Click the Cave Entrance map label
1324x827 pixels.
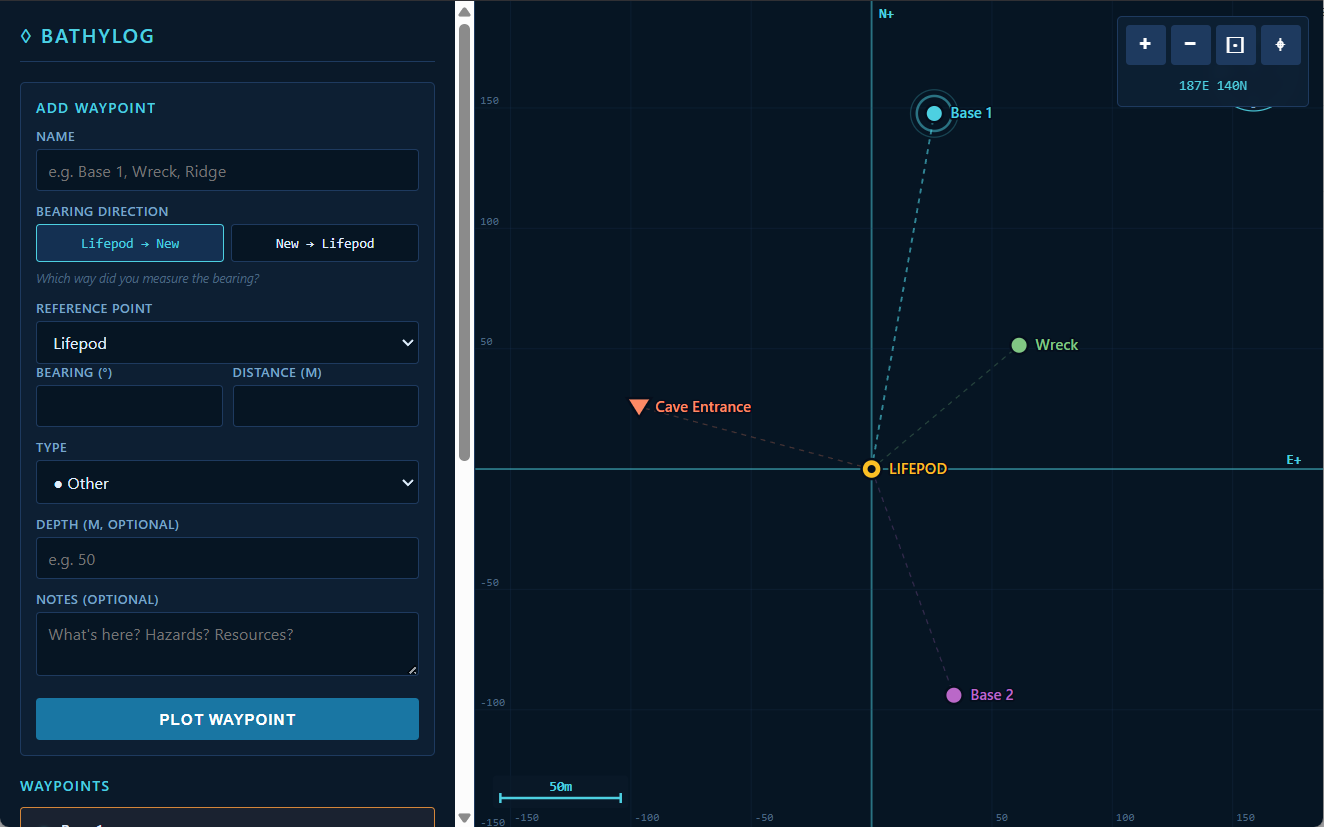click(x=703, y=407)
